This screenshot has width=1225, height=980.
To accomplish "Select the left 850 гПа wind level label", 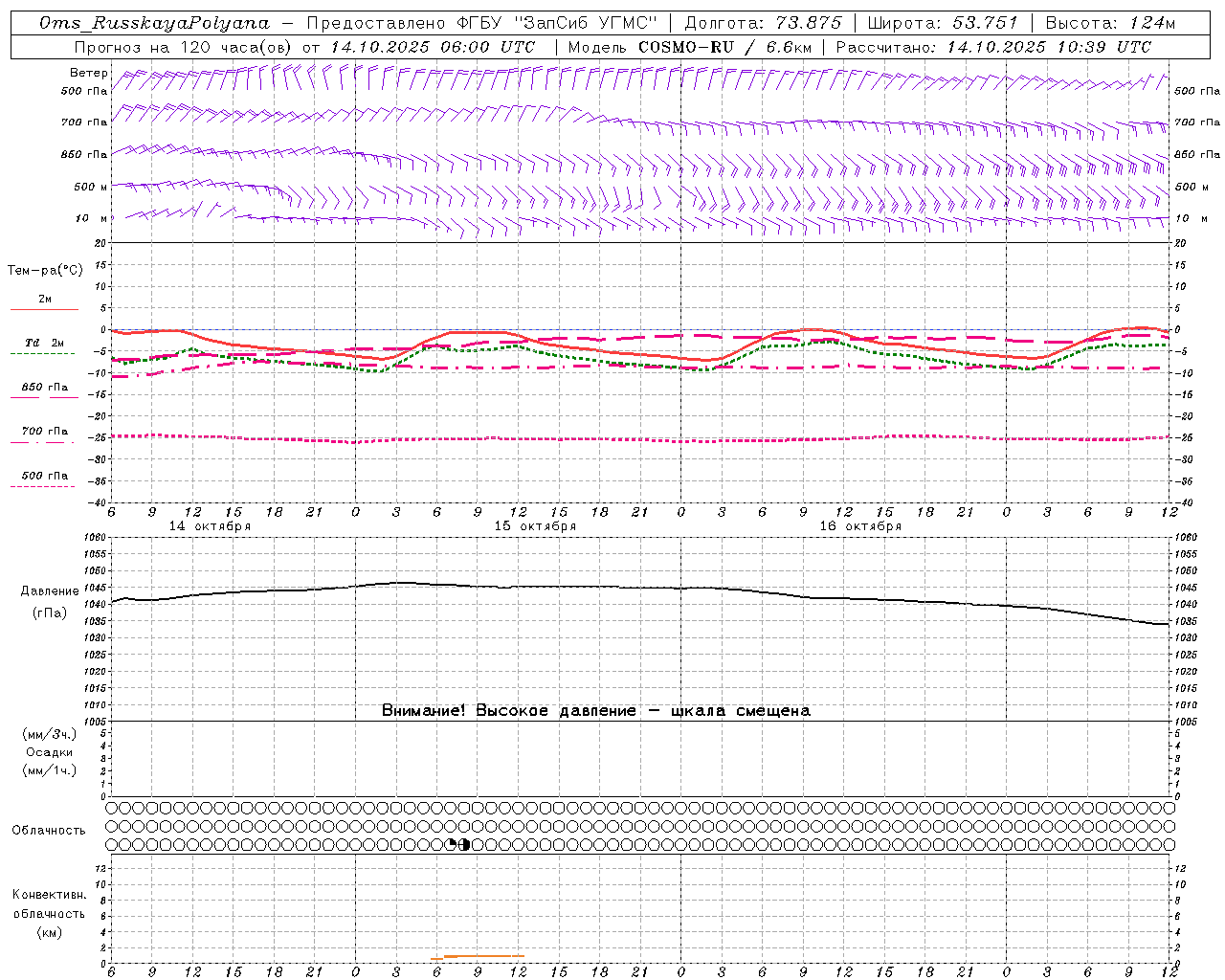I will pyautogui.click(x=84, y=154).
